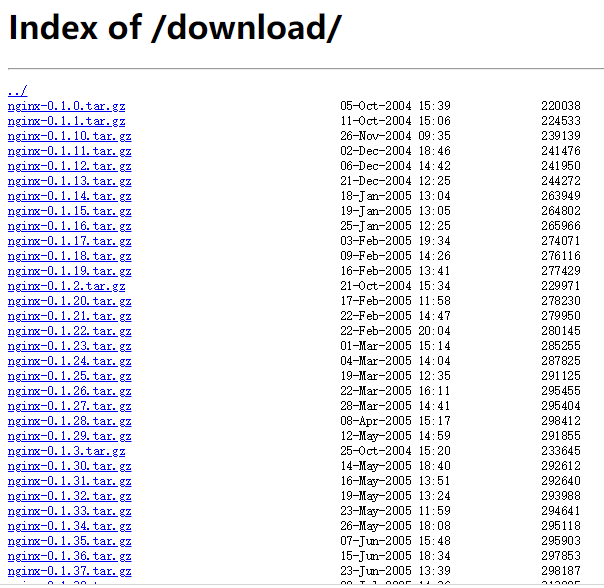Click nginx-0.1.18.tar.gz
This screenshot has width=604, height=588.
[x=69, y=256]
